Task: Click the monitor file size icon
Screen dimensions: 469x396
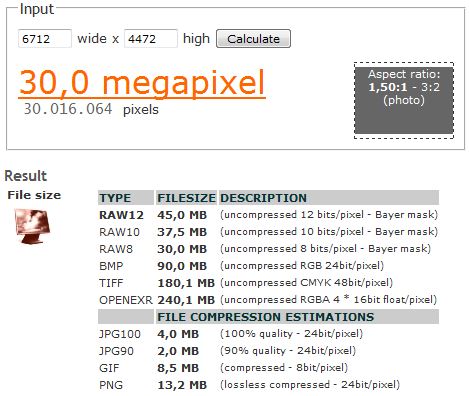Action: [x=32, y=227]
